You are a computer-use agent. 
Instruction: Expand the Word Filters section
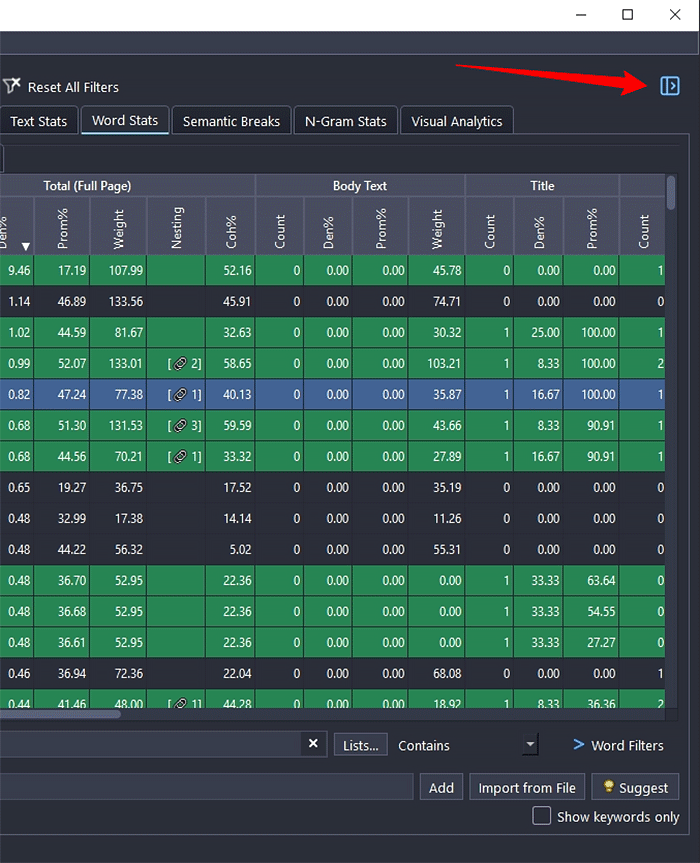(x=617, y=745)
